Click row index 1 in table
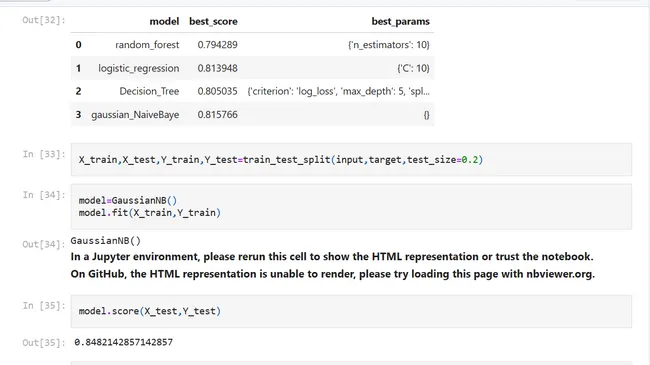This screenshot has width=650, height=365. point(78,68)
